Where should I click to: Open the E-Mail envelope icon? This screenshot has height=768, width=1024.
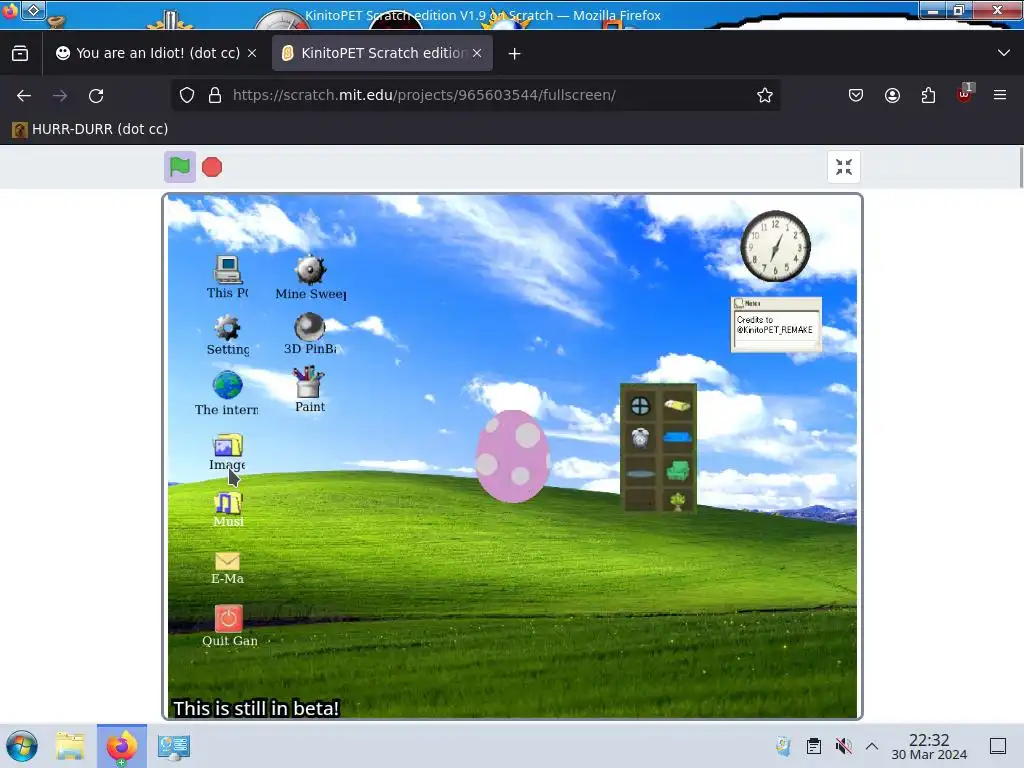coord(227,568)
